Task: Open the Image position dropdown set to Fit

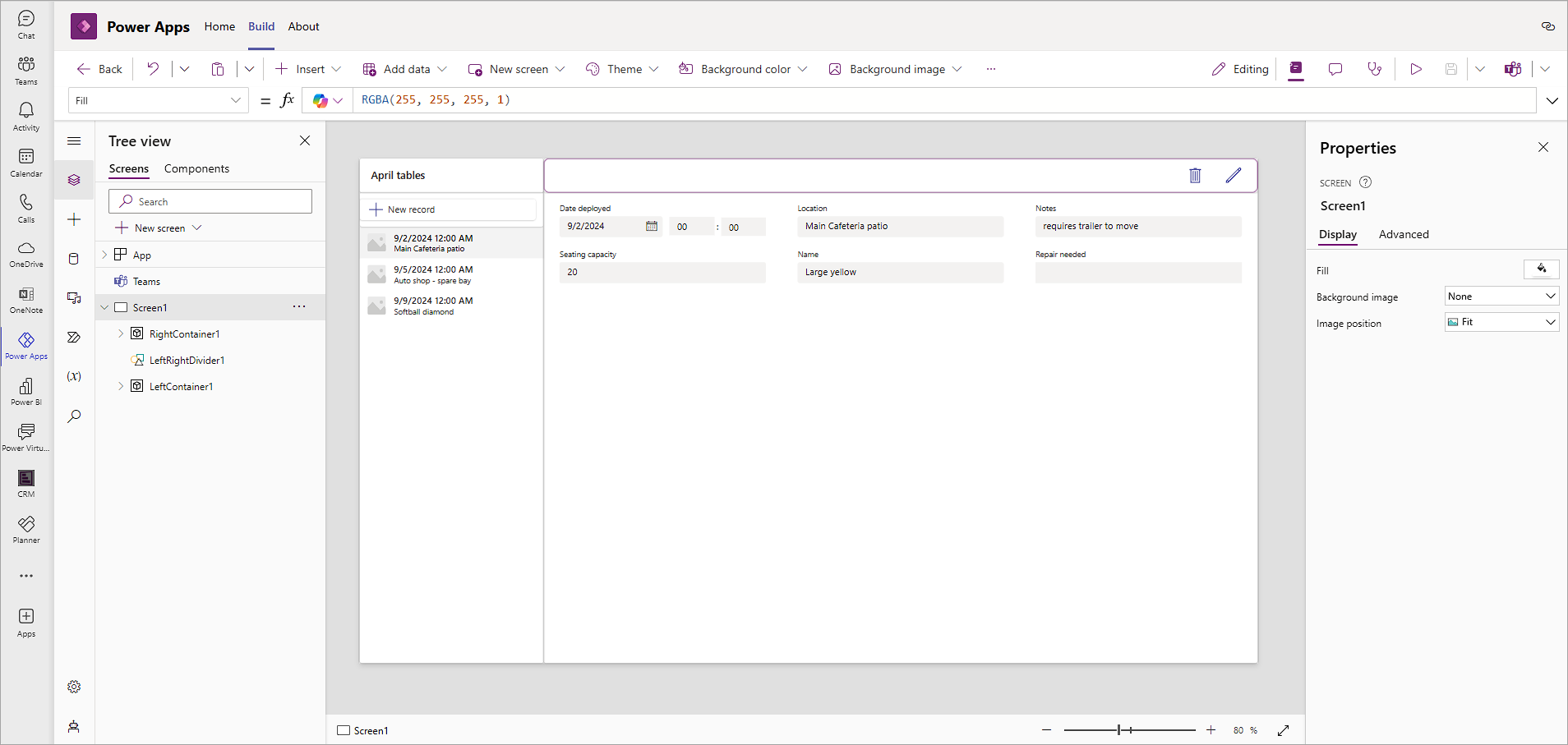Action: tap(1500, 322)
